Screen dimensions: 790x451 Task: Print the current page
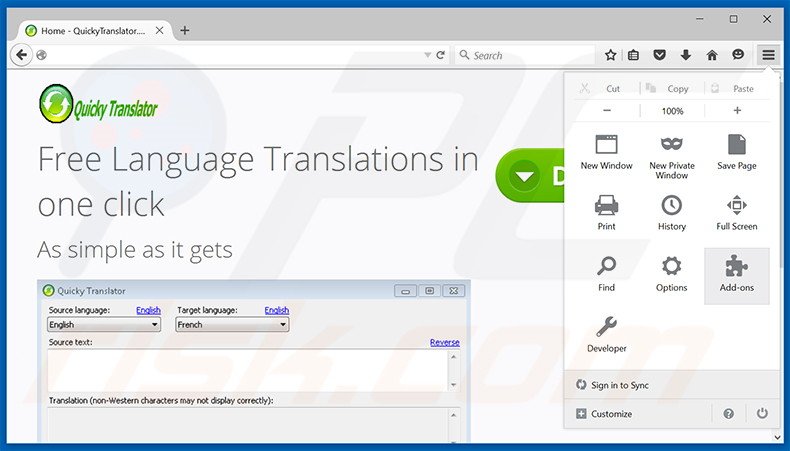[606, 213]
